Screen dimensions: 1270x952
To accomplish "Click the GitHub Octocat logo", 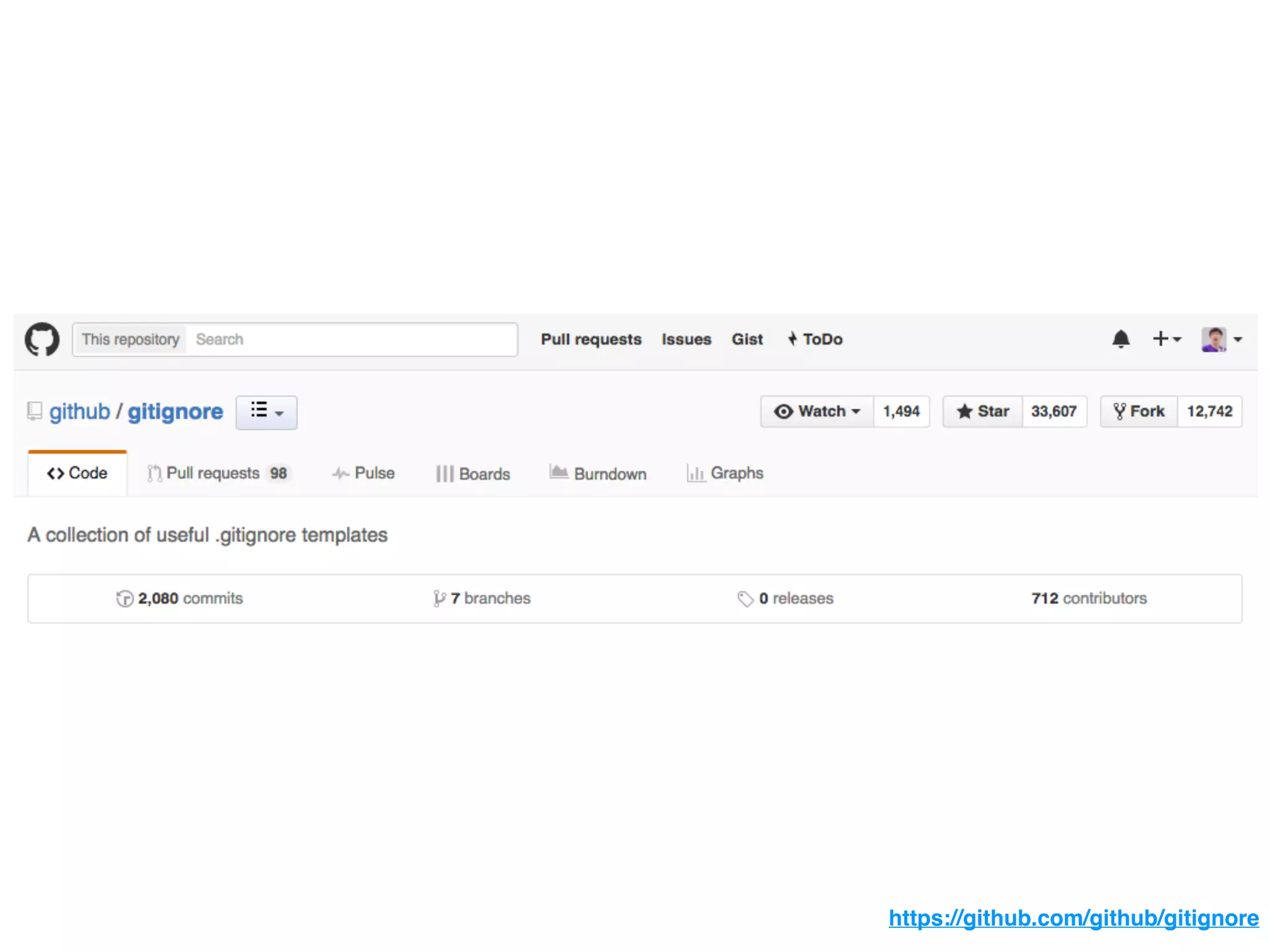I will tap(42, 339).
